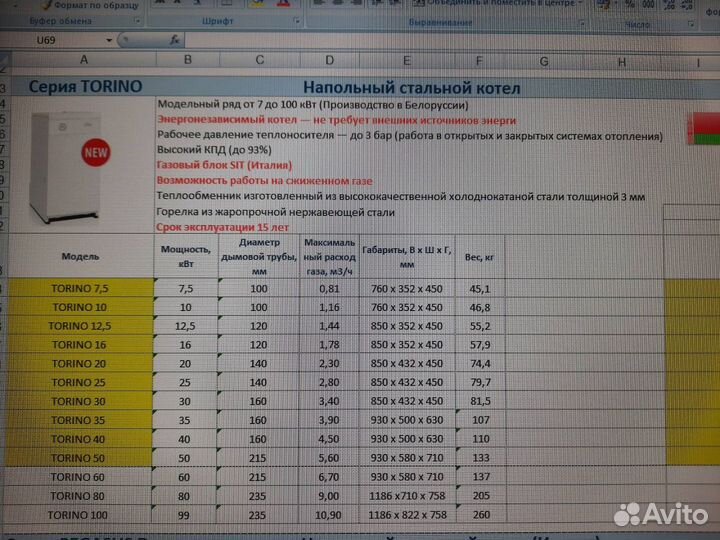Select the 'Газовый блок SIT (Италия)' cell
The image size is (720, 540).
click(224, 165)
